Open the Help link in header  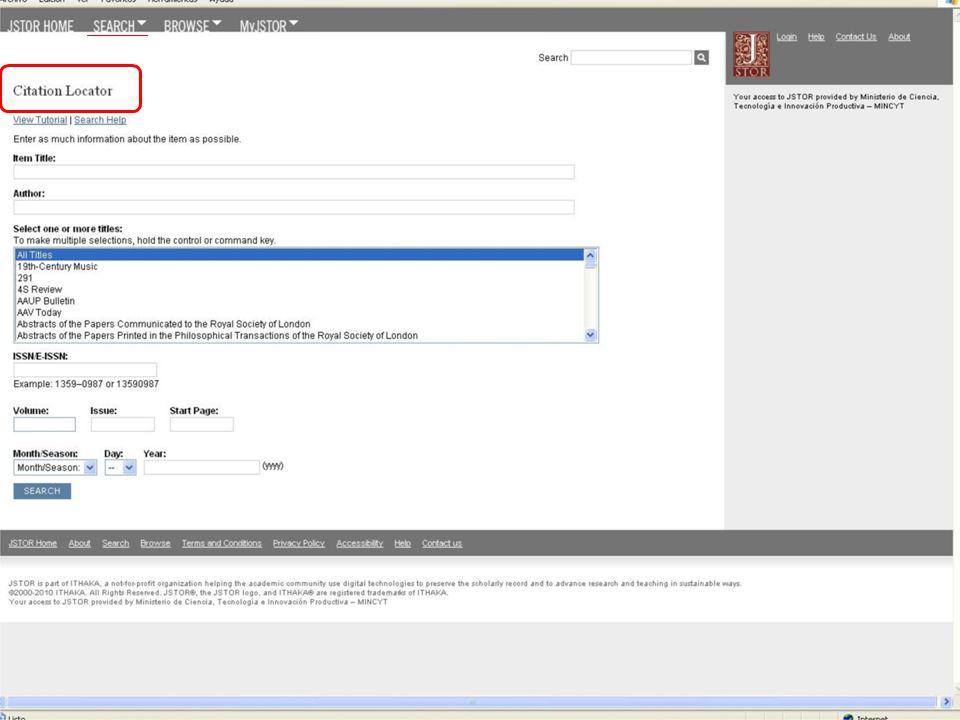click(x=816, y=37)
